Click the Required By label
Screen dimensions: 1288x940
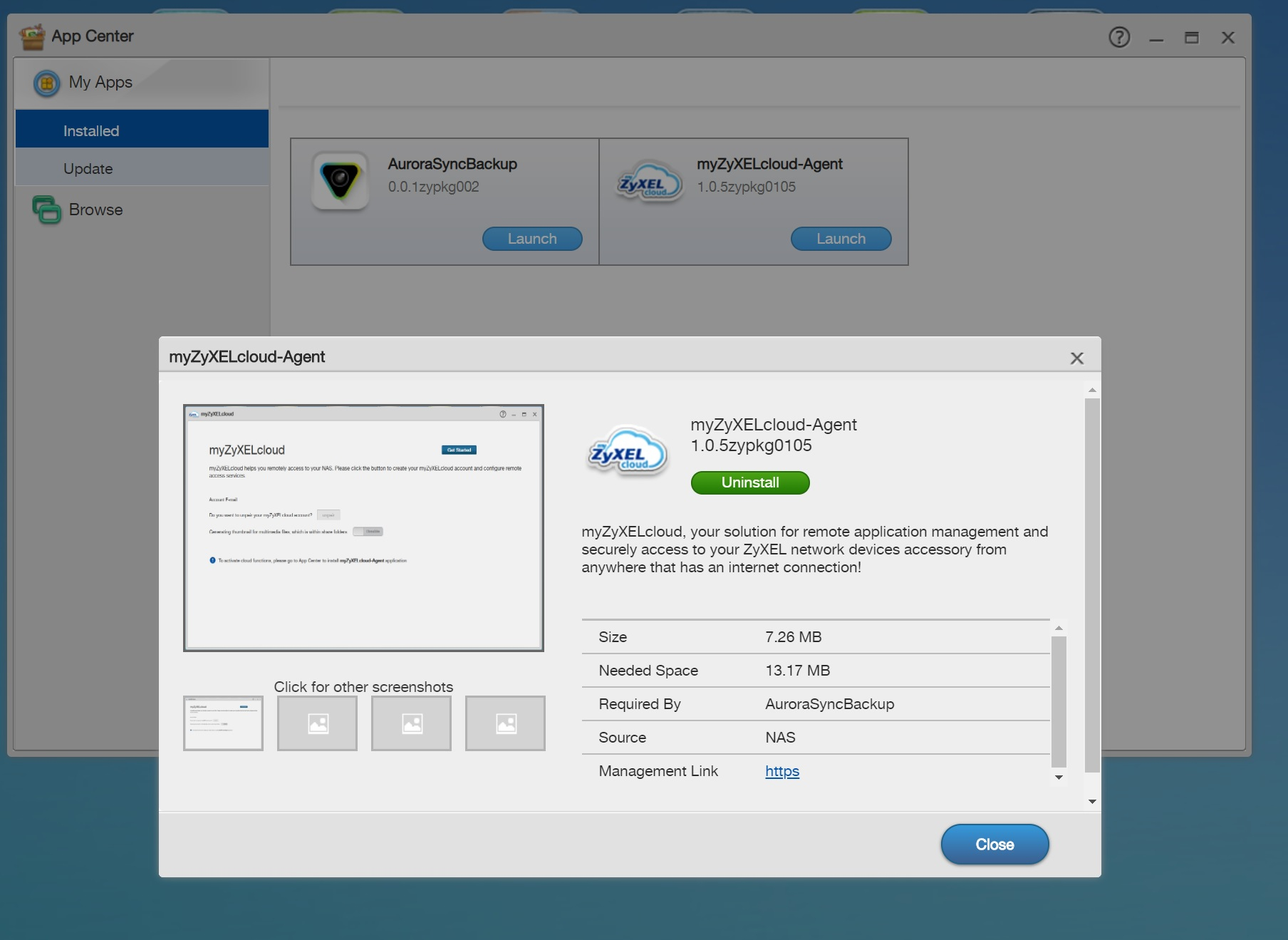coord(640,703)
